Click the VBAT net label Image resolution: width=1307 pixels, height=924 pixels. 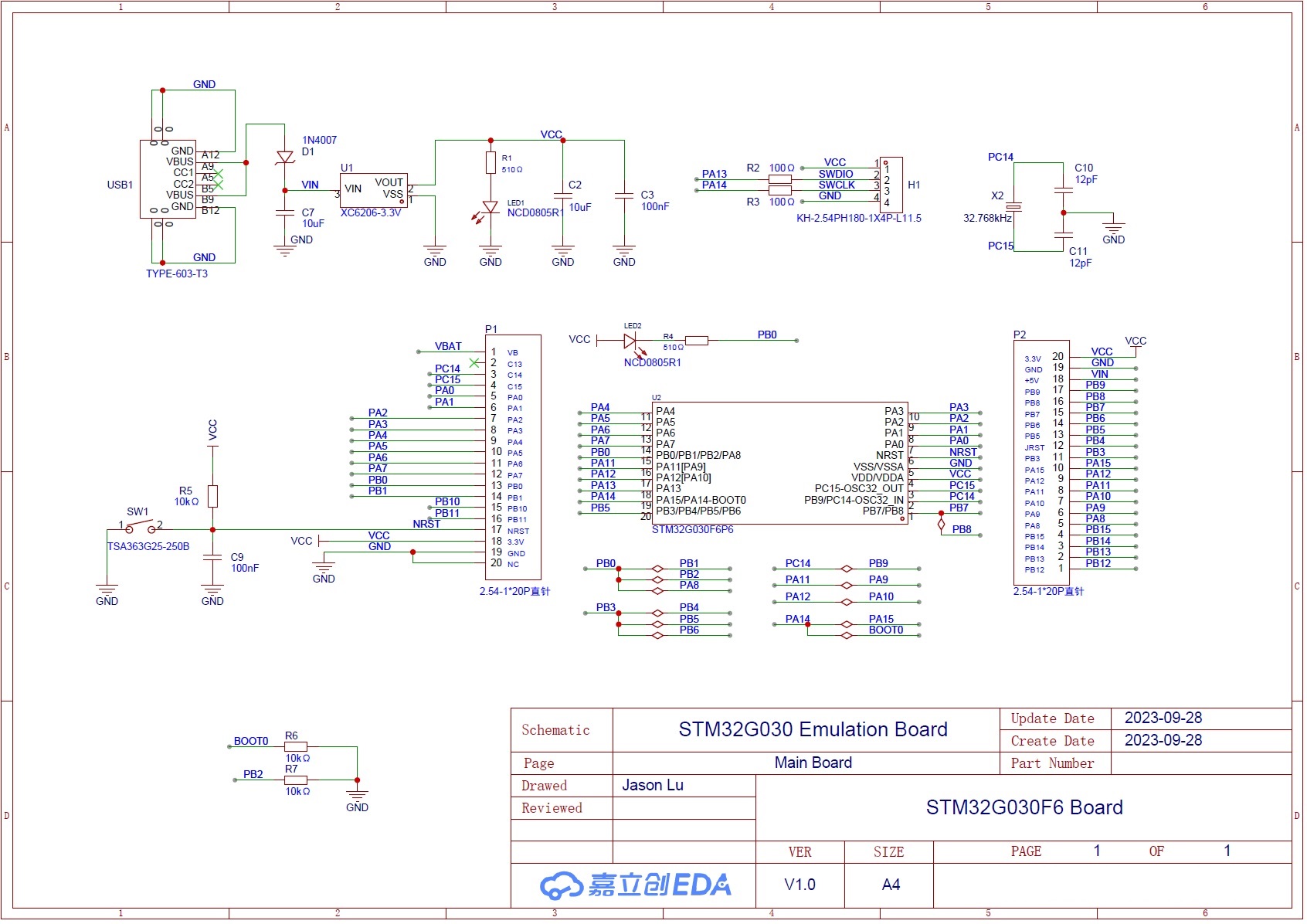448,347
